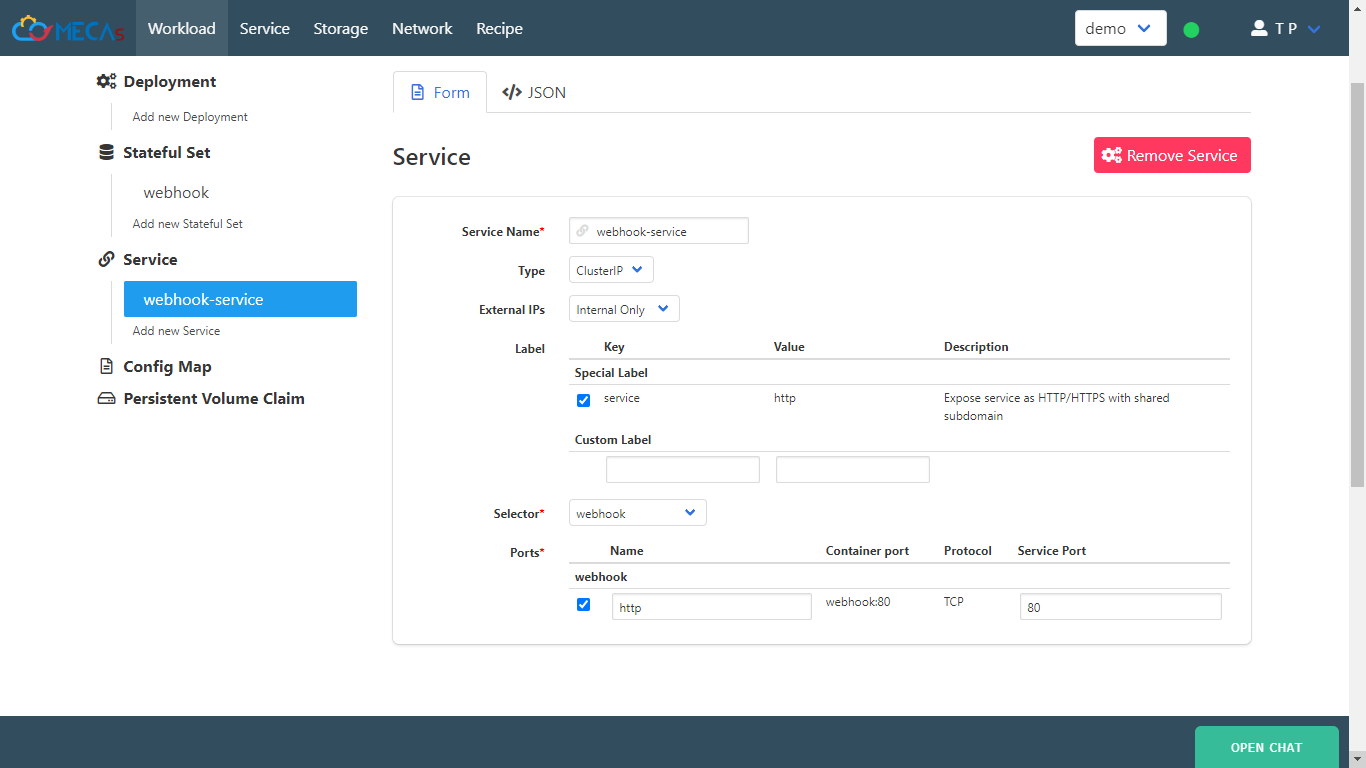Click the Add new Service link
The height and width of the screenshot is (768, 1366).
coord(176,331)
